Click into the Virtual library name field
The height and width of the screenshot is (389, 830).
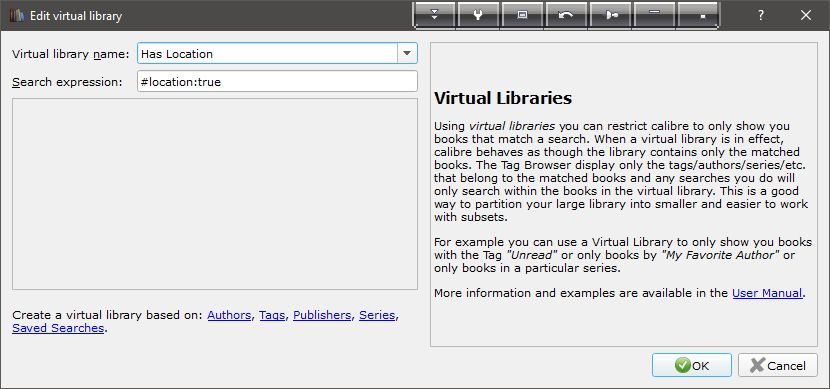pos(267,53)
